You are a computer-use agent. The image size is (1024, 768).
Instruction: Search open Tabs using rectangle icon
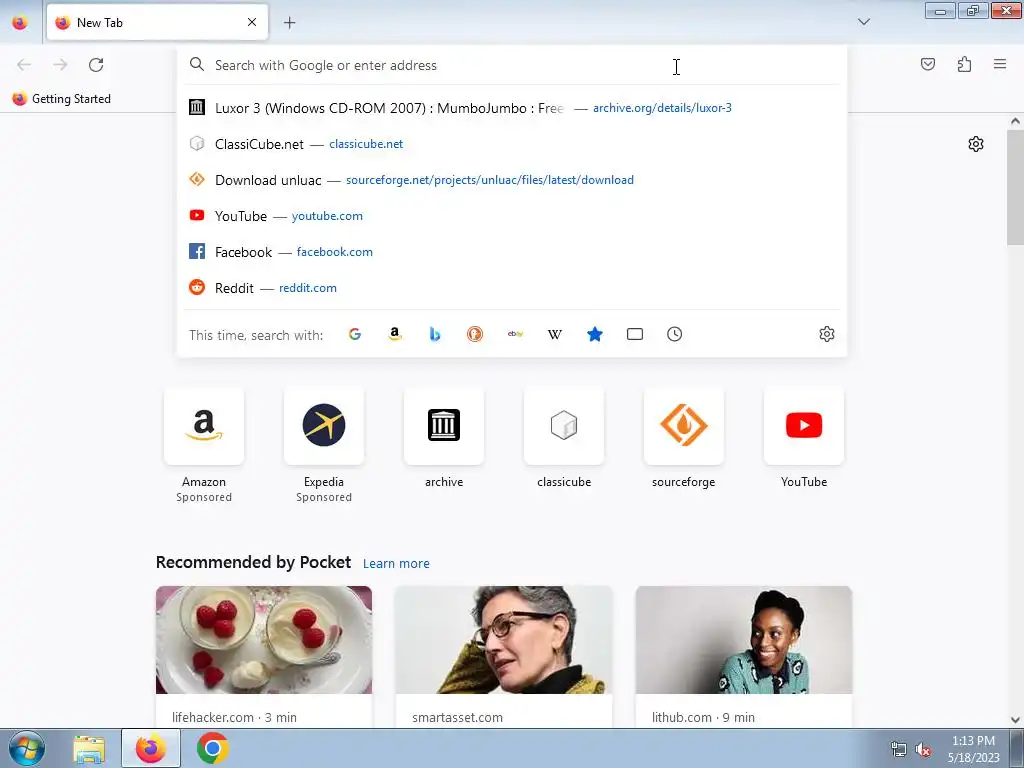[635, 334]
